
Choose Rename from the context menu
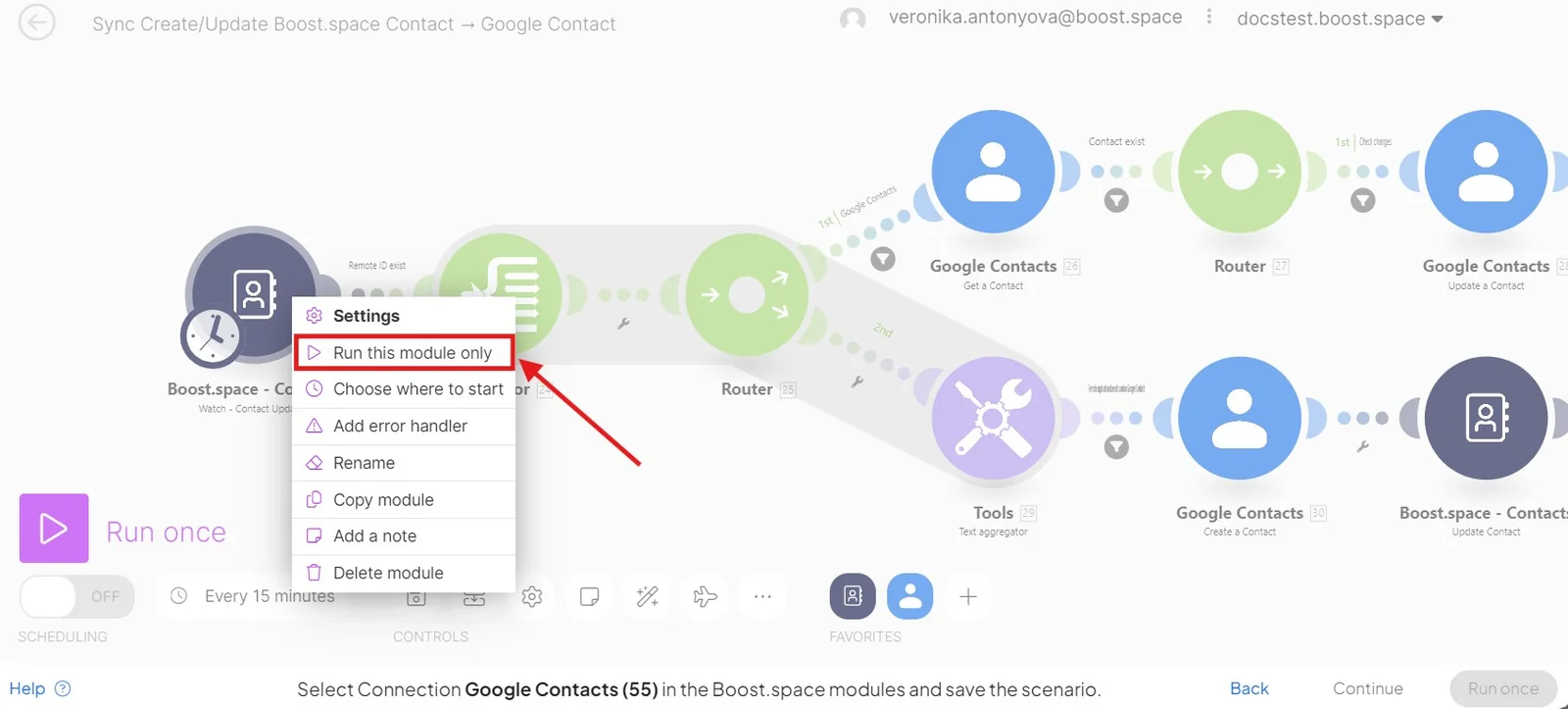click(404, 463)
